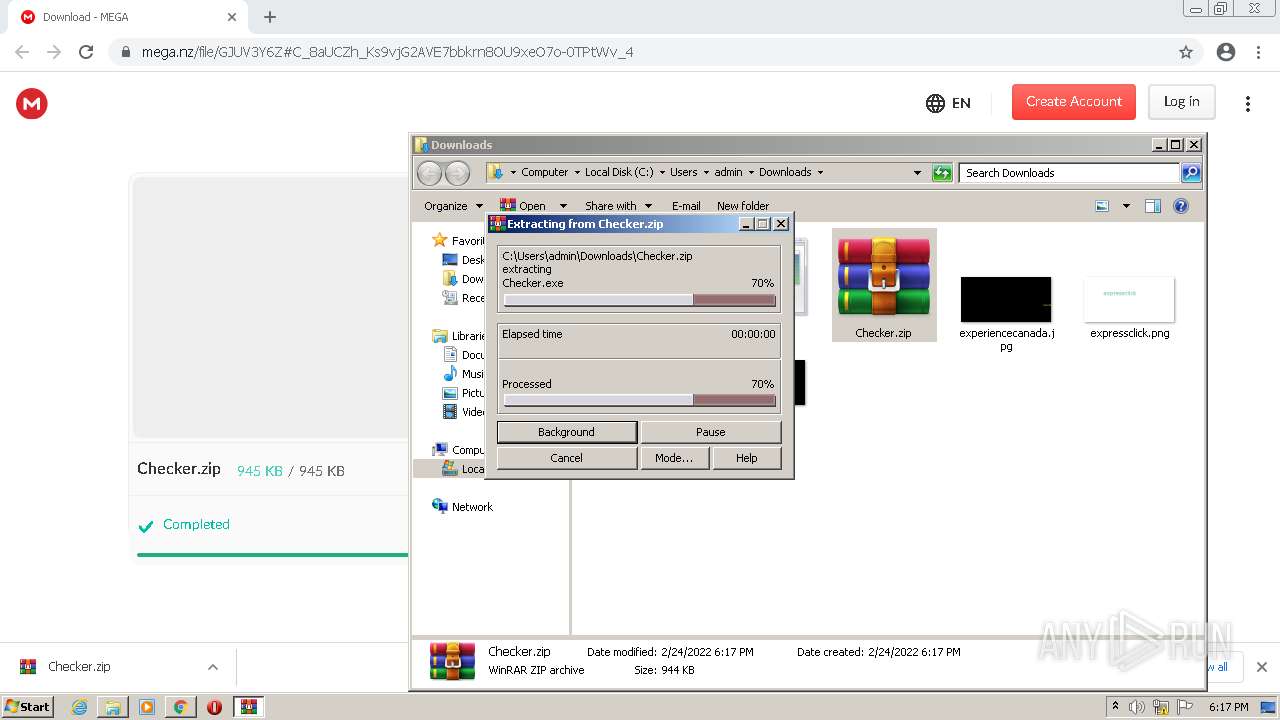The height and width of the screenshot is (720, 1280).
Task: Expand the views options dropdown arrow
Action: click(x=1126, y=206)
